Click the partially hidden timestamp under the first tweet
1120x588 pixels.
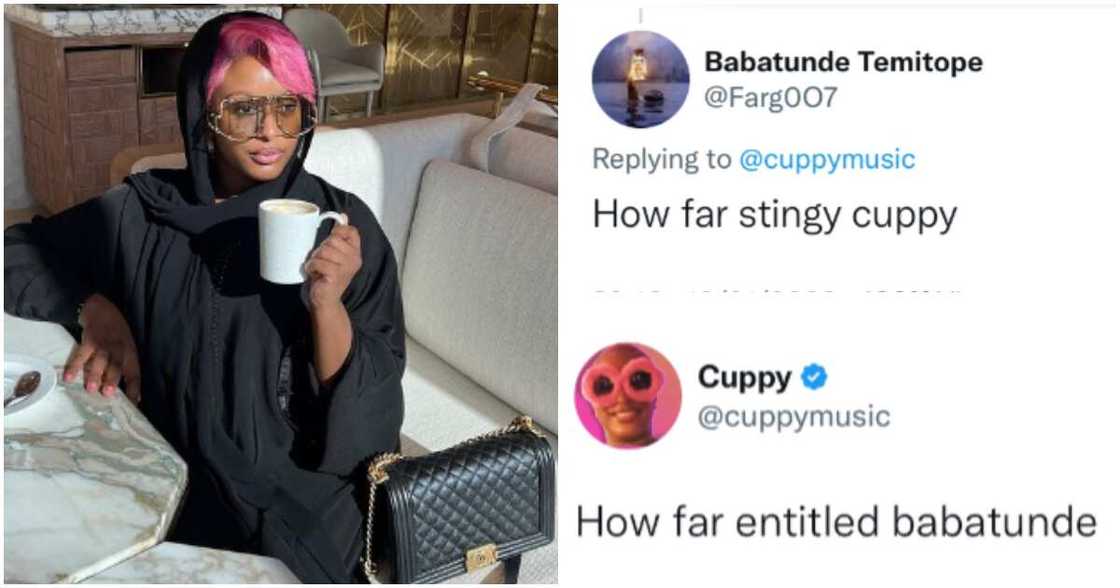click(x=775, y=291)
